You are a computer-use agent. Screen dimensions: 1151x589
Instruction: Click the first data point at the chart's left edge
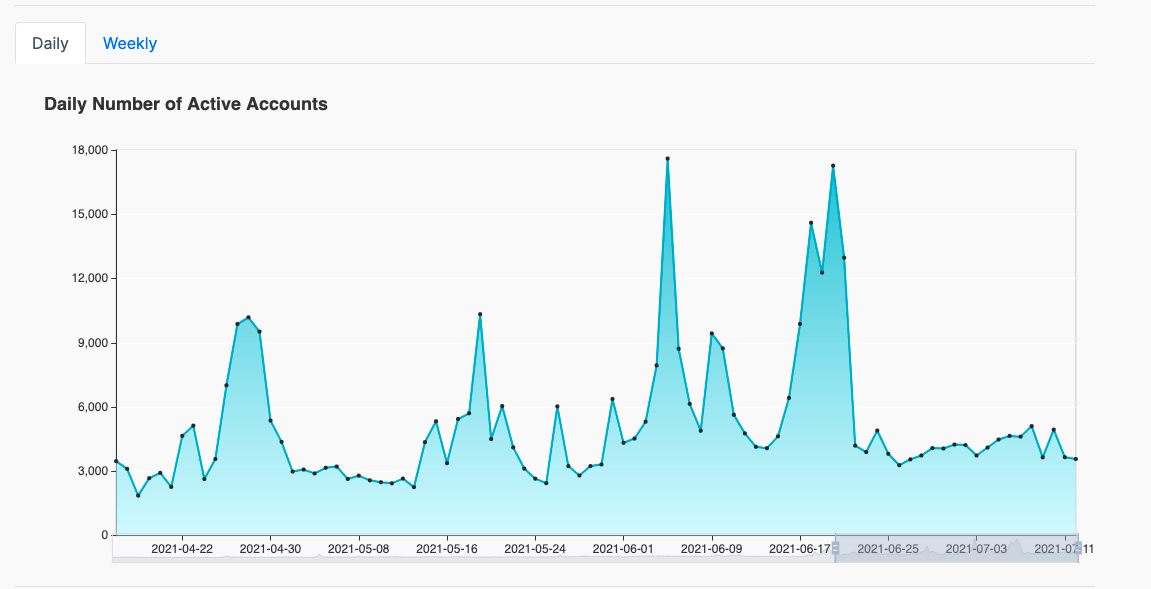pos(116,460)
